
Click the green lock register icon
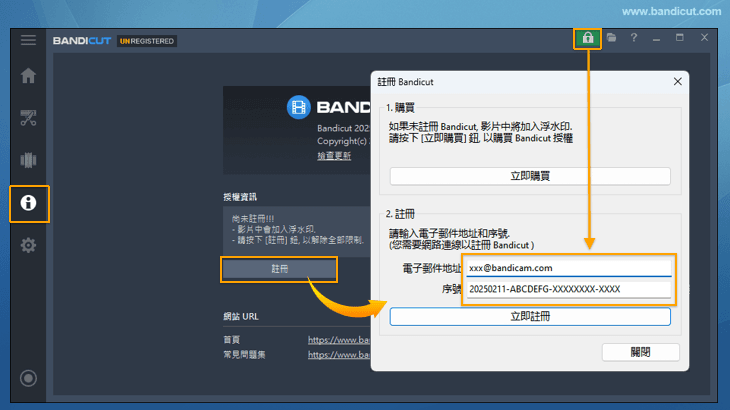coord(588,38)
